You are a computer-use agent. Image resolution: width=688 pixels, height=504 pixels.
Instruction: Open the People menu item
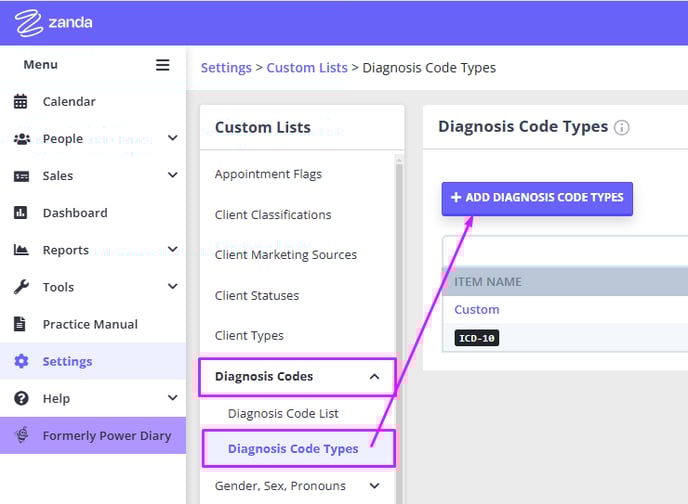point(93,139)
